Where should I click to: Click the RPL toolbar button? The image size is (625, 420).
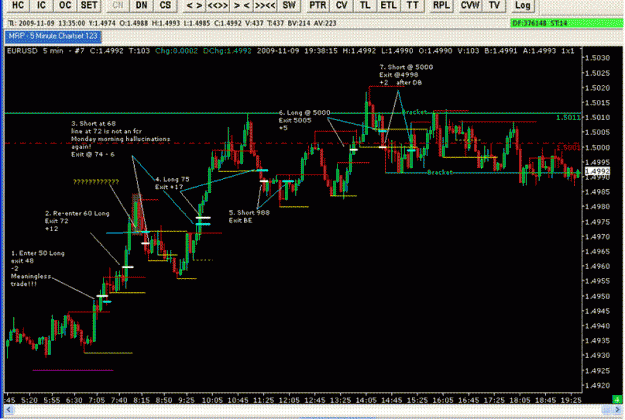click(441, 5)
